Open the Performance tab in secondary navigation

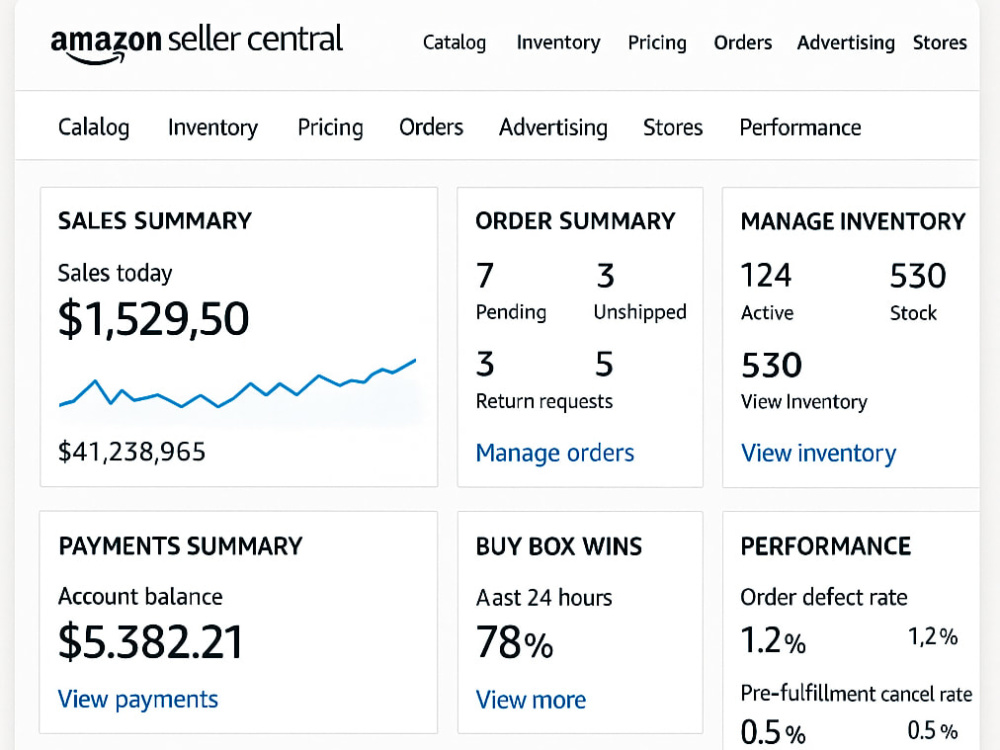point(800,127)
